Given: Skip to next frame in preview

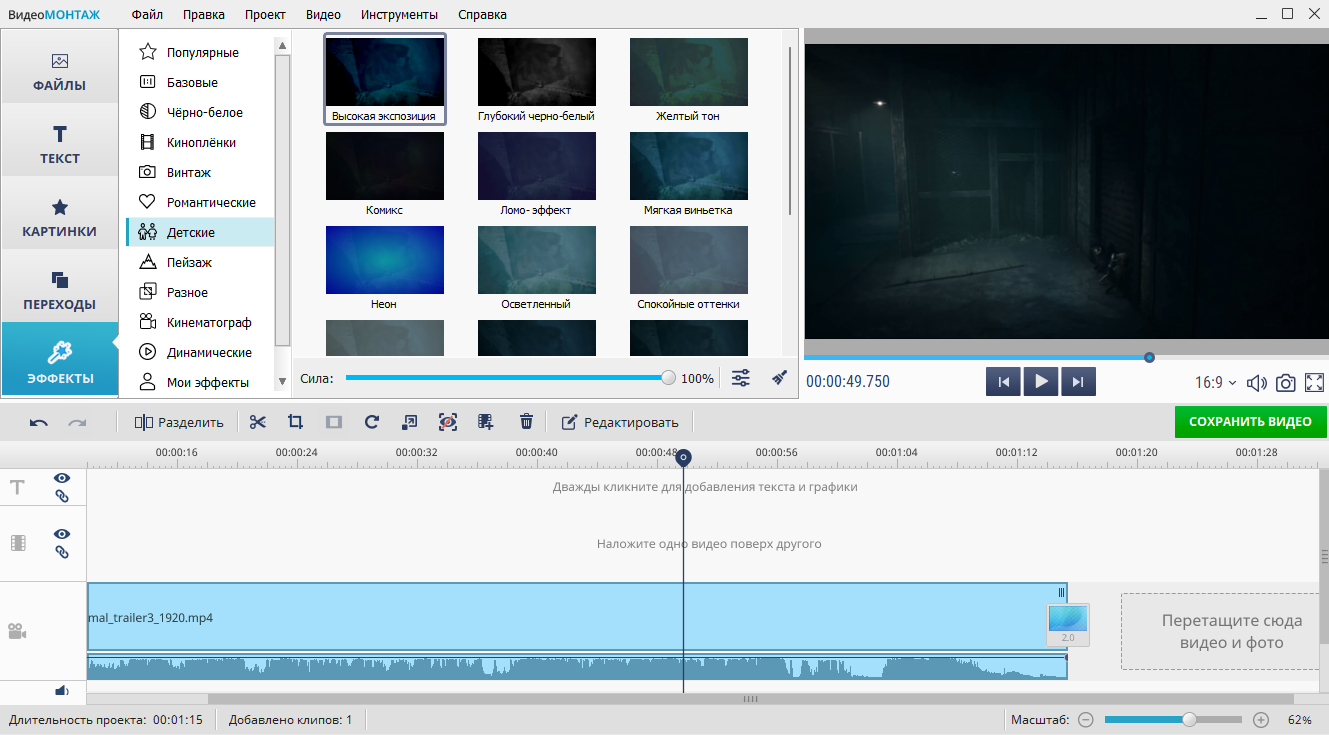Looking at the screenshot, I should coord(1078,381).
